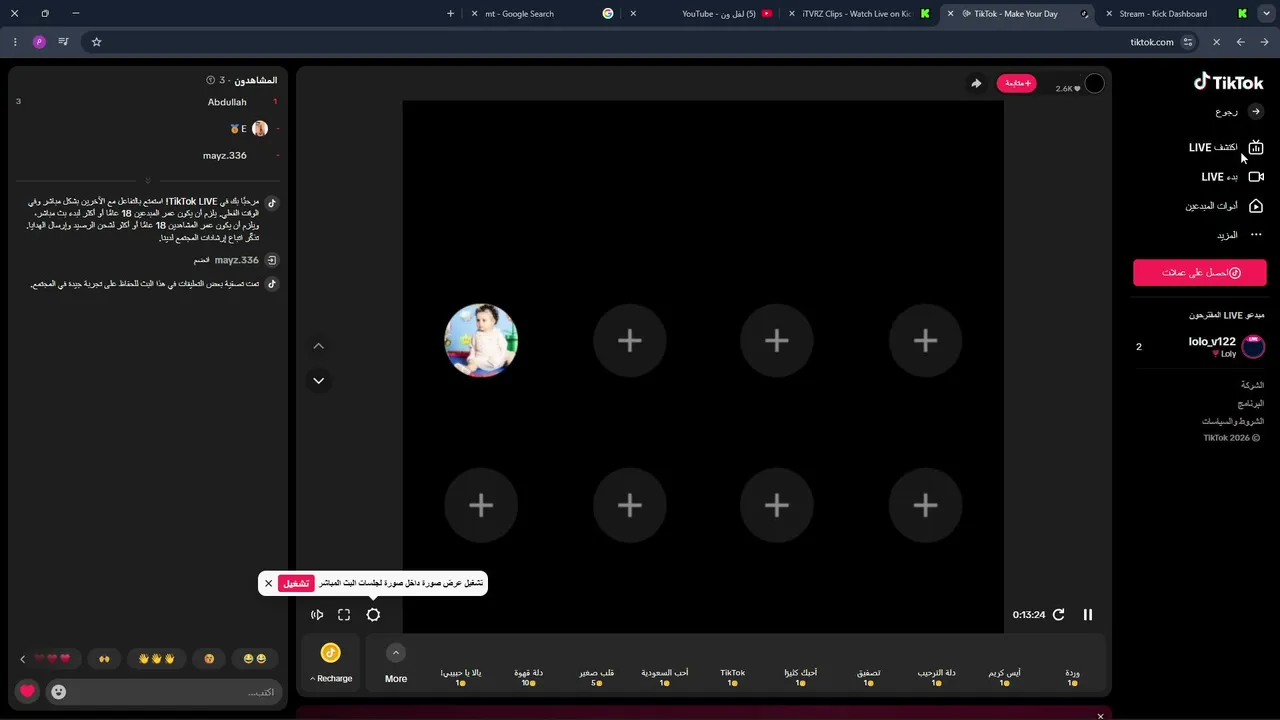This screenshot has width=1280, height=720.
Task: Pause the live stream
Action: 1088,615
